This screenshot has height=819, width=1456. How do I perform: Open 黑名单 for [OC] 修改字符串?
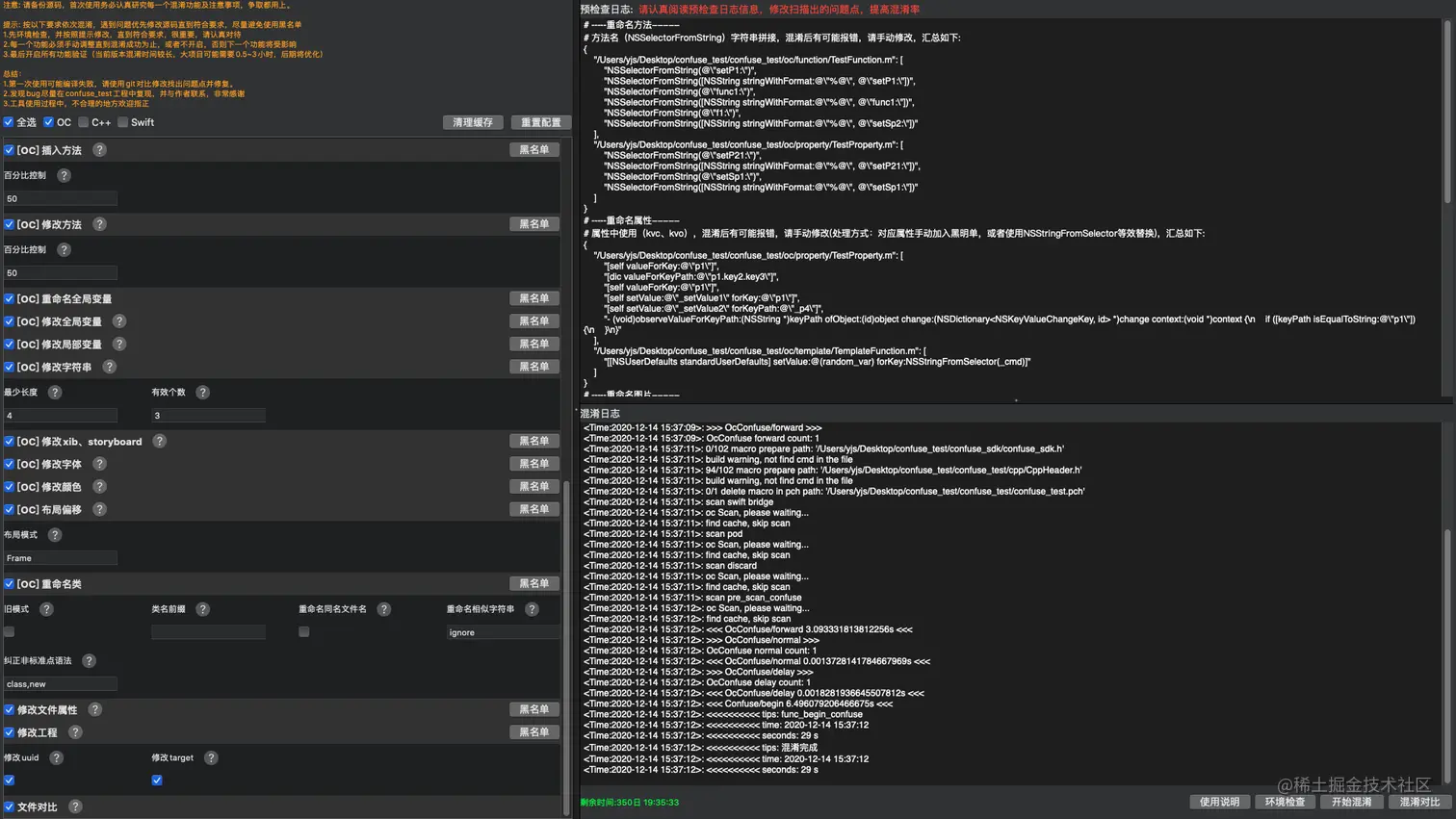[x=534, y=367]
